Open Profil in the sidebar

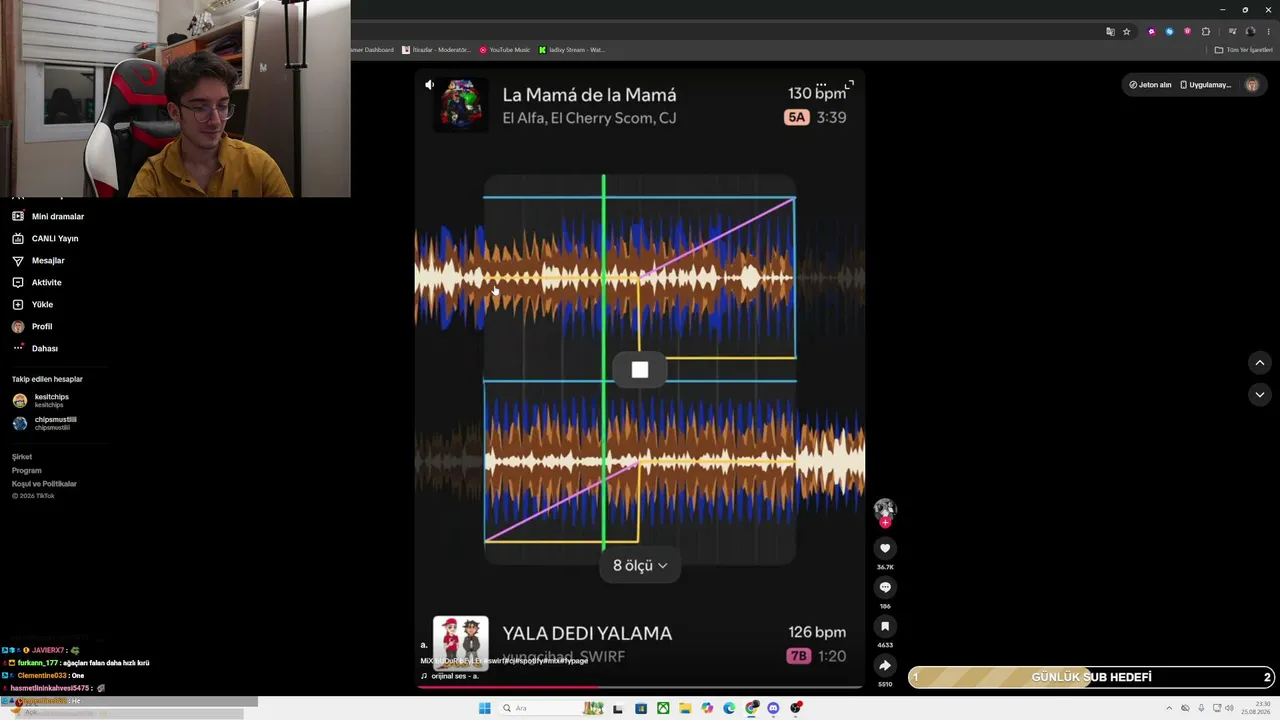click(32, 326)
